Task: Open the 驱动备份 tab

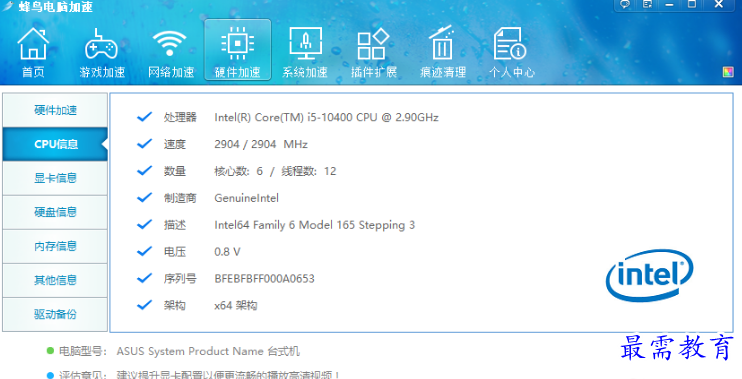Action: pos(55,315)
